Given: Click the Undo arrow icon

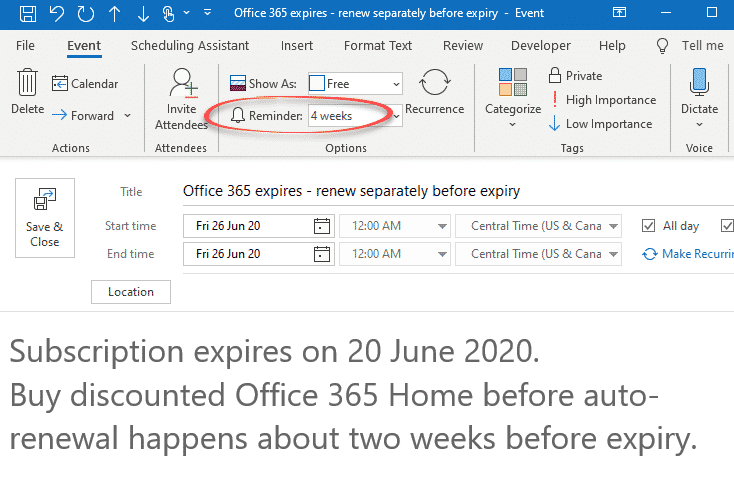Looking at the screenshot, I should click(57, 13).
